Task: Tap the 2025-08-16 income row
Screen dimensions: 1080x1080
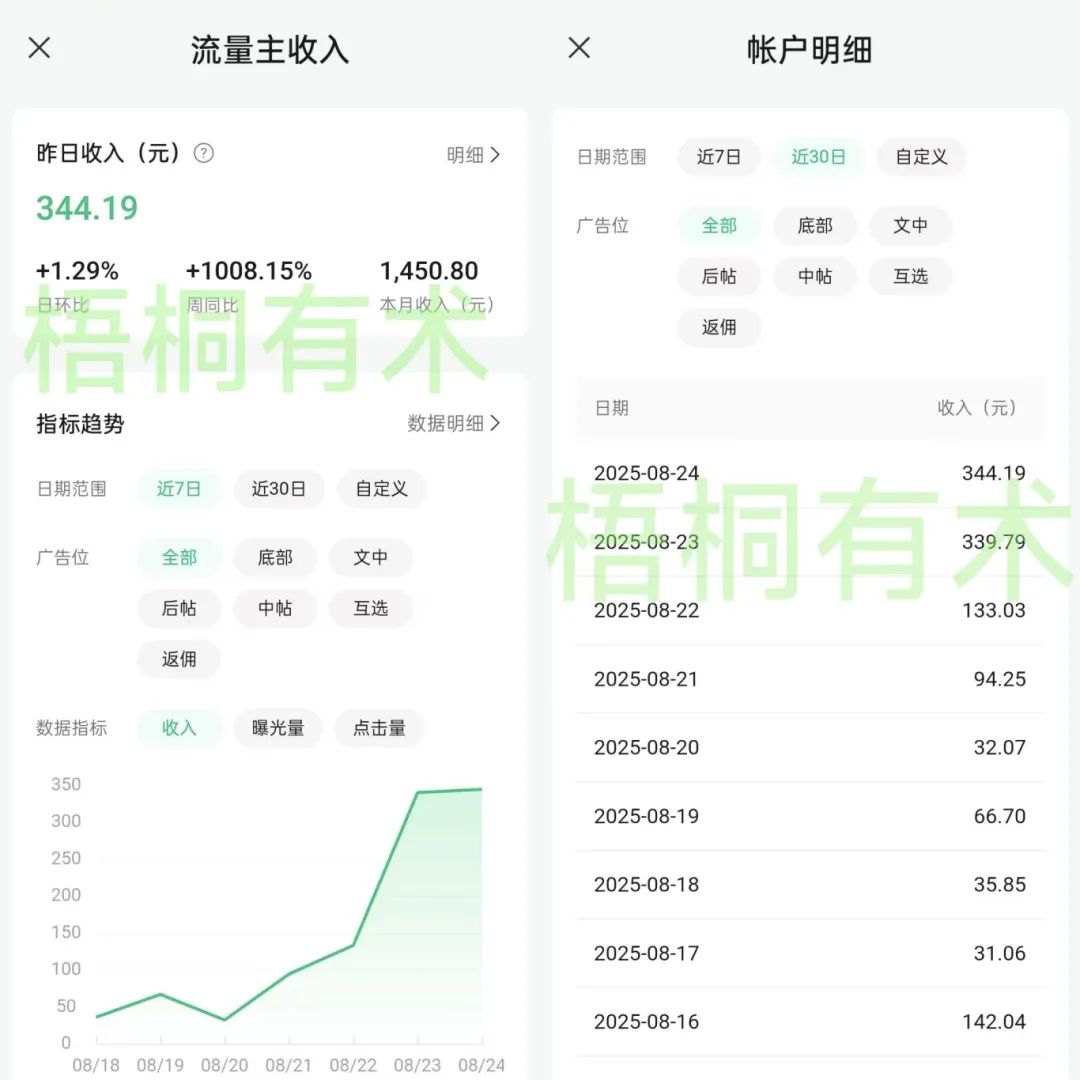Action: point(809,1022)
